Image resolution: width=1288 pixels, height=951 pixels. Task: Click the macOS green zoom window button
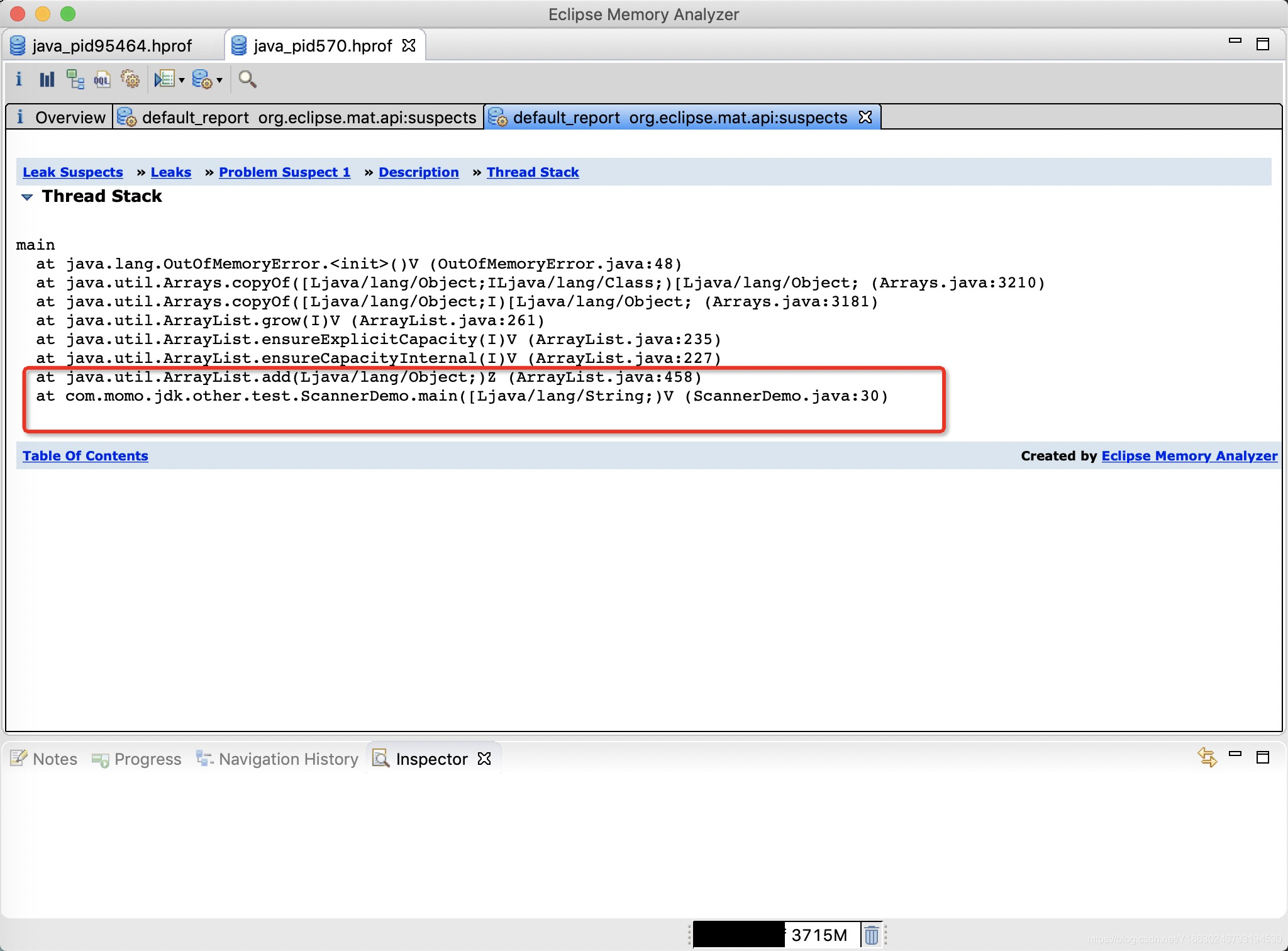click(x=68, y=14)
